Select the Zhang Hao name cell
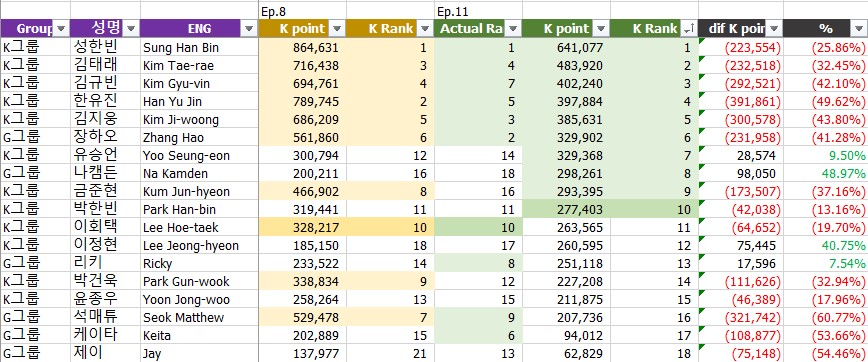The image size is (868, 362). 199,138
